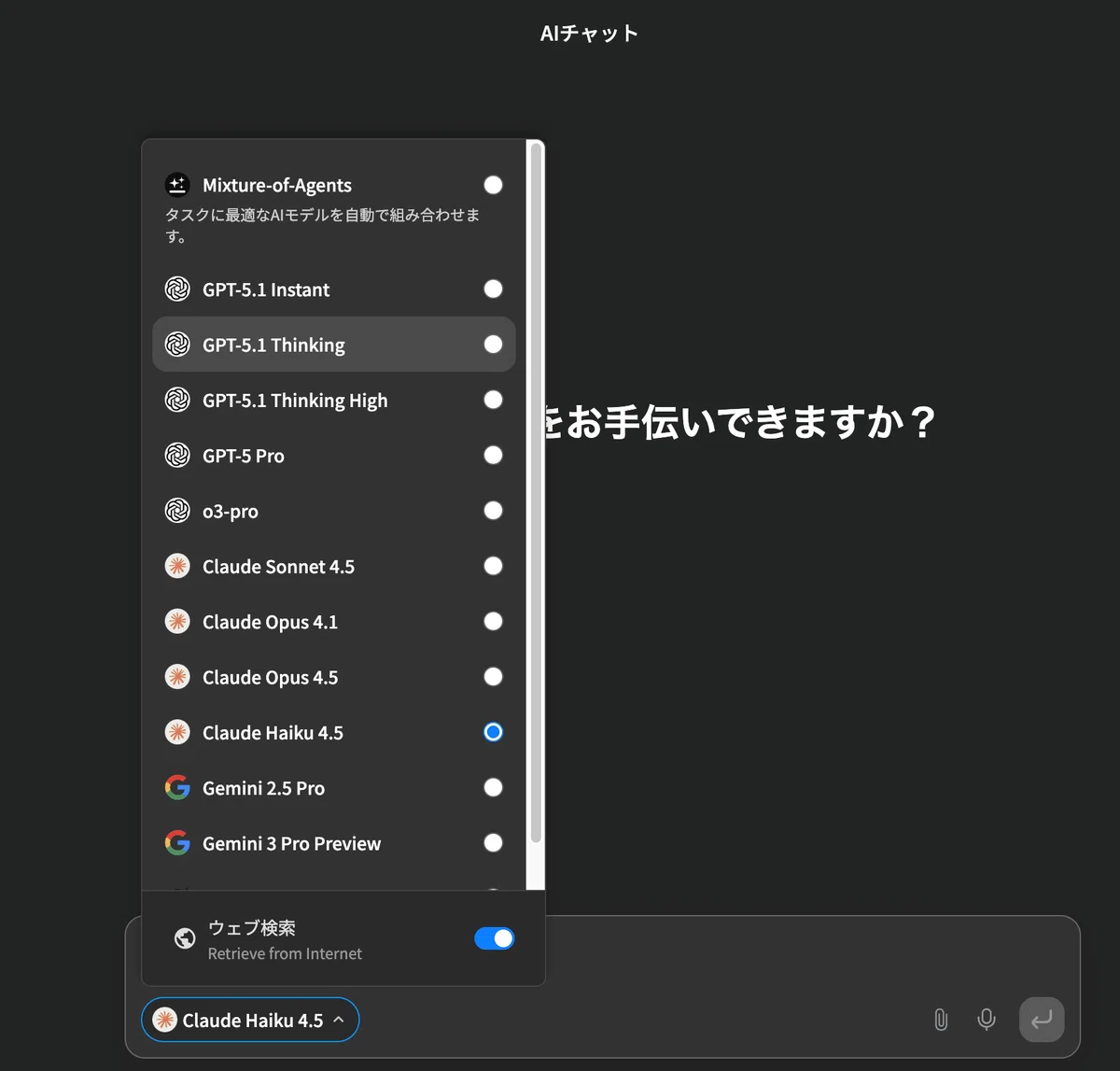Select the o3-pro radio button

(493, 510)
